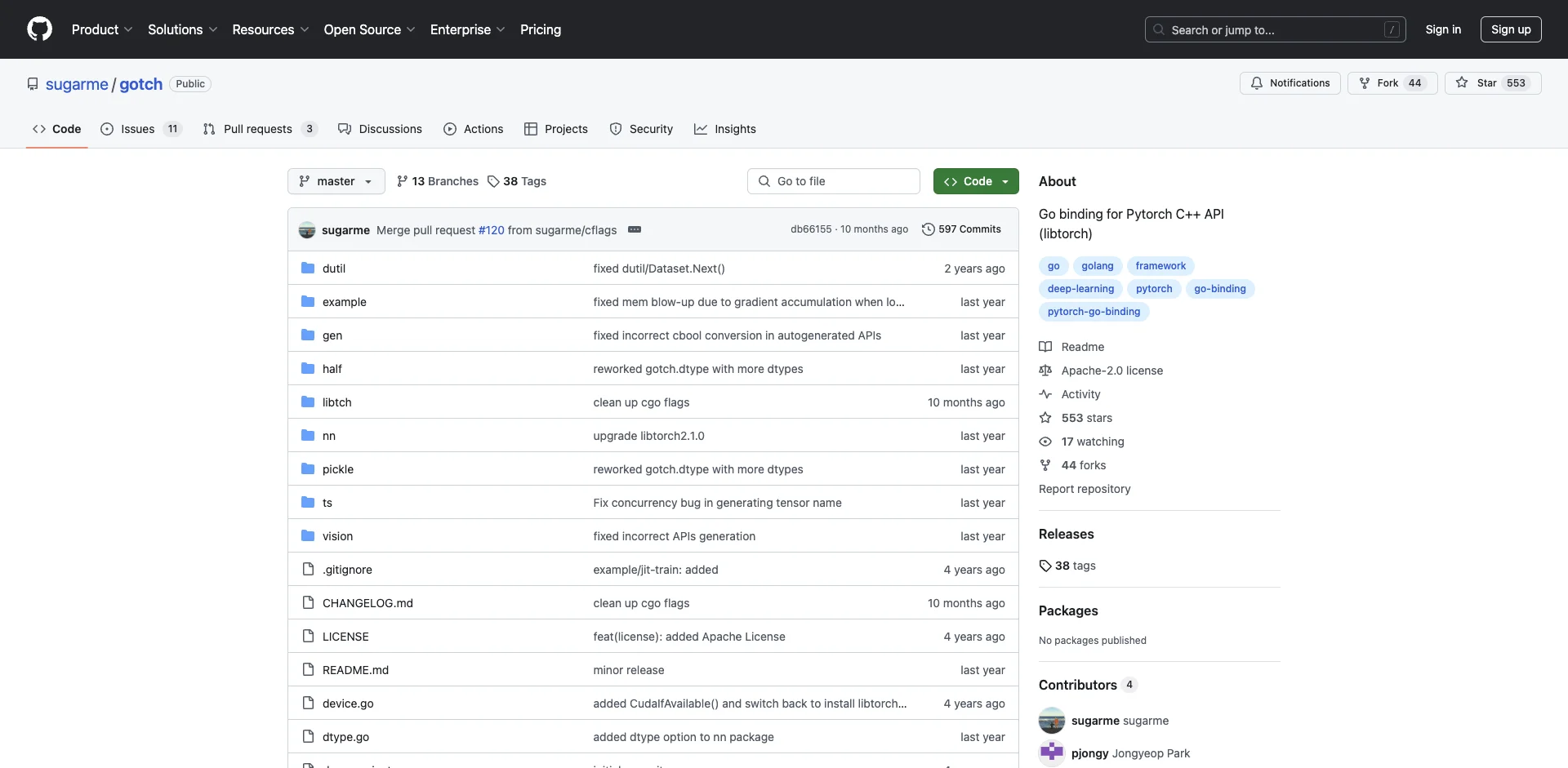Image resolution: width=1568 pixels, height=768 pixels.
Task: Expand the Solutions menu
Action: [x=183, y=29]
